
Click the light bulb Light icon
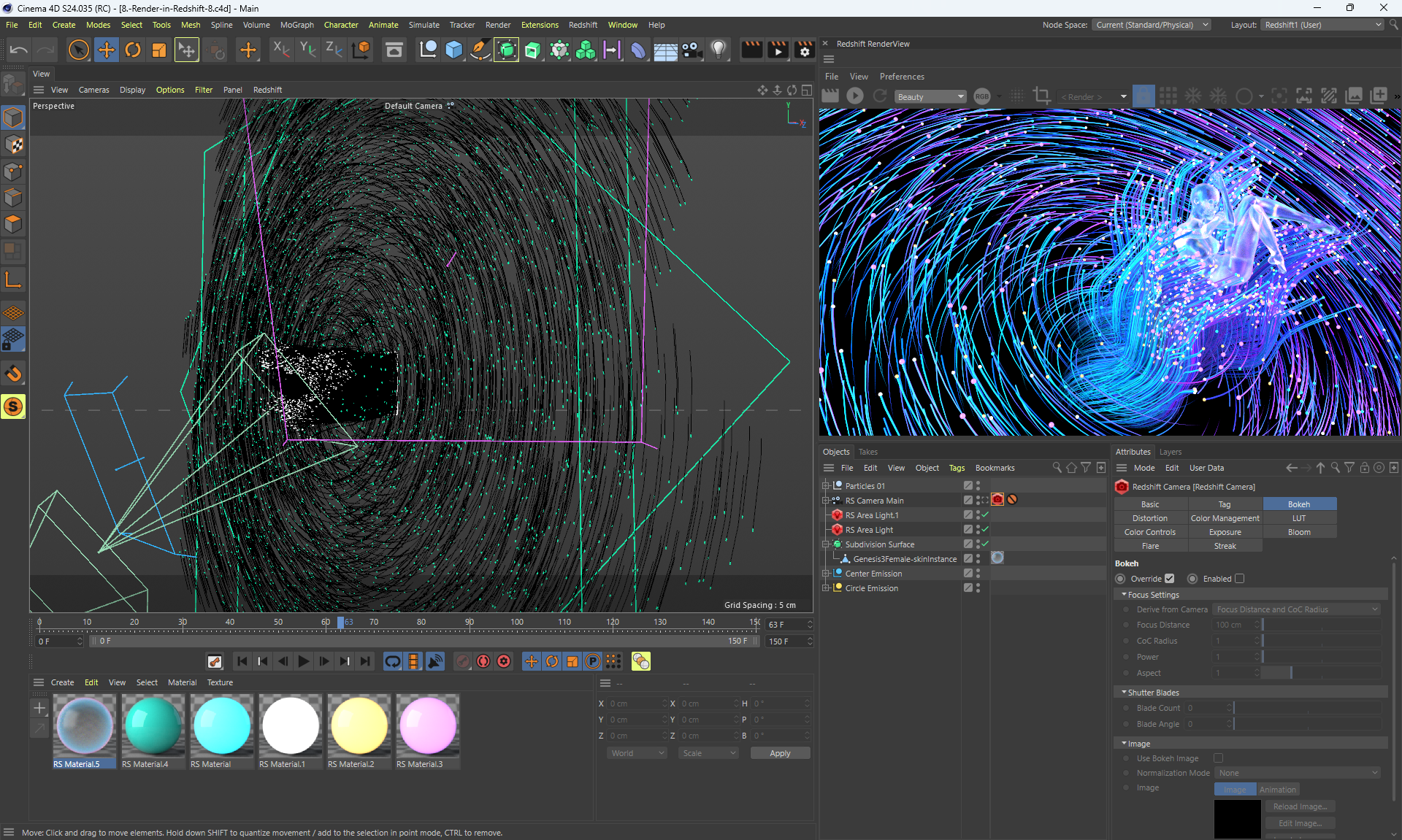(719, 50)
